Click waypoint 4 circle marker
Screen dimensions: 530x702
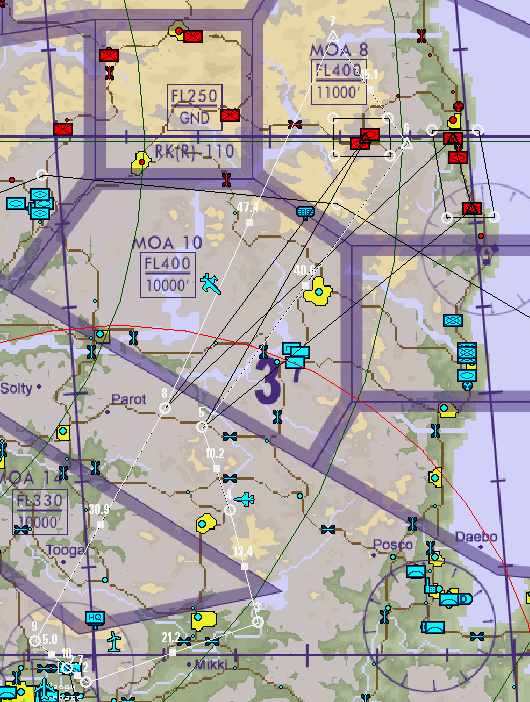coord(230,509)
